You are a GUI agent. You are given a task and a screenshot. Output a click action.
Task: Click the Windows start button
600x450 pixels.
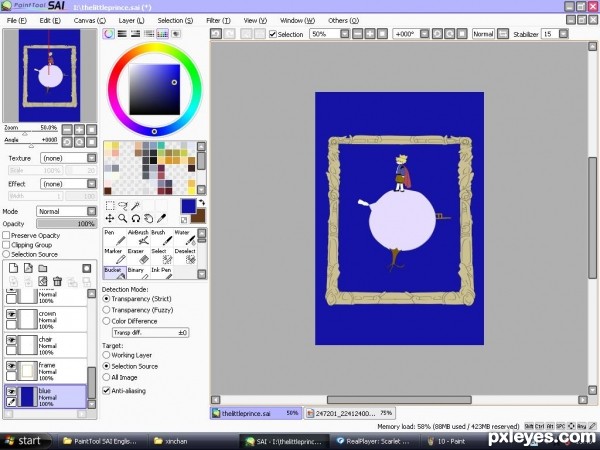click(x=25, y=441)
